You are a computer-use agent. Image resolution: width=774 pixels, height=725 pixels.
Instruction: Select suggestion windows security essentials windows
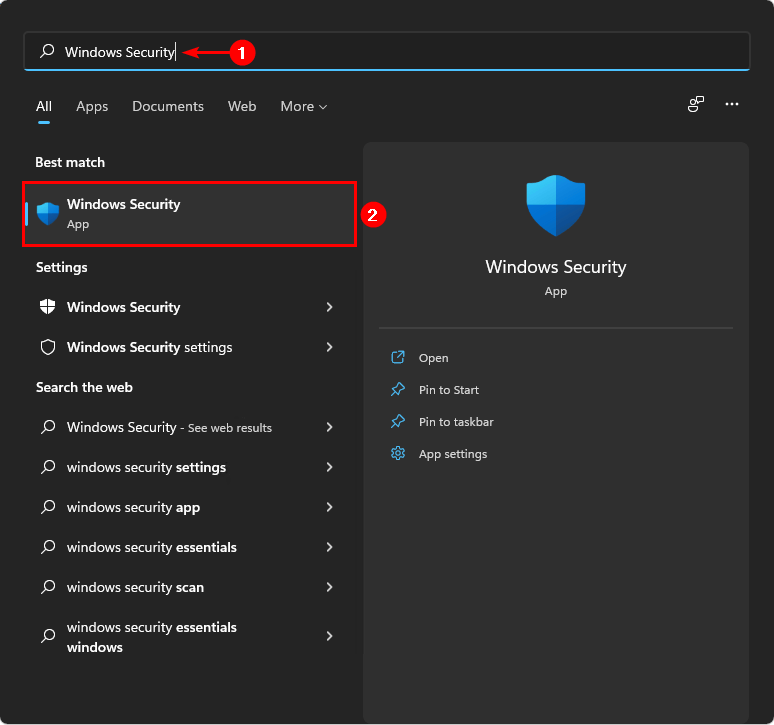[188, 637]
